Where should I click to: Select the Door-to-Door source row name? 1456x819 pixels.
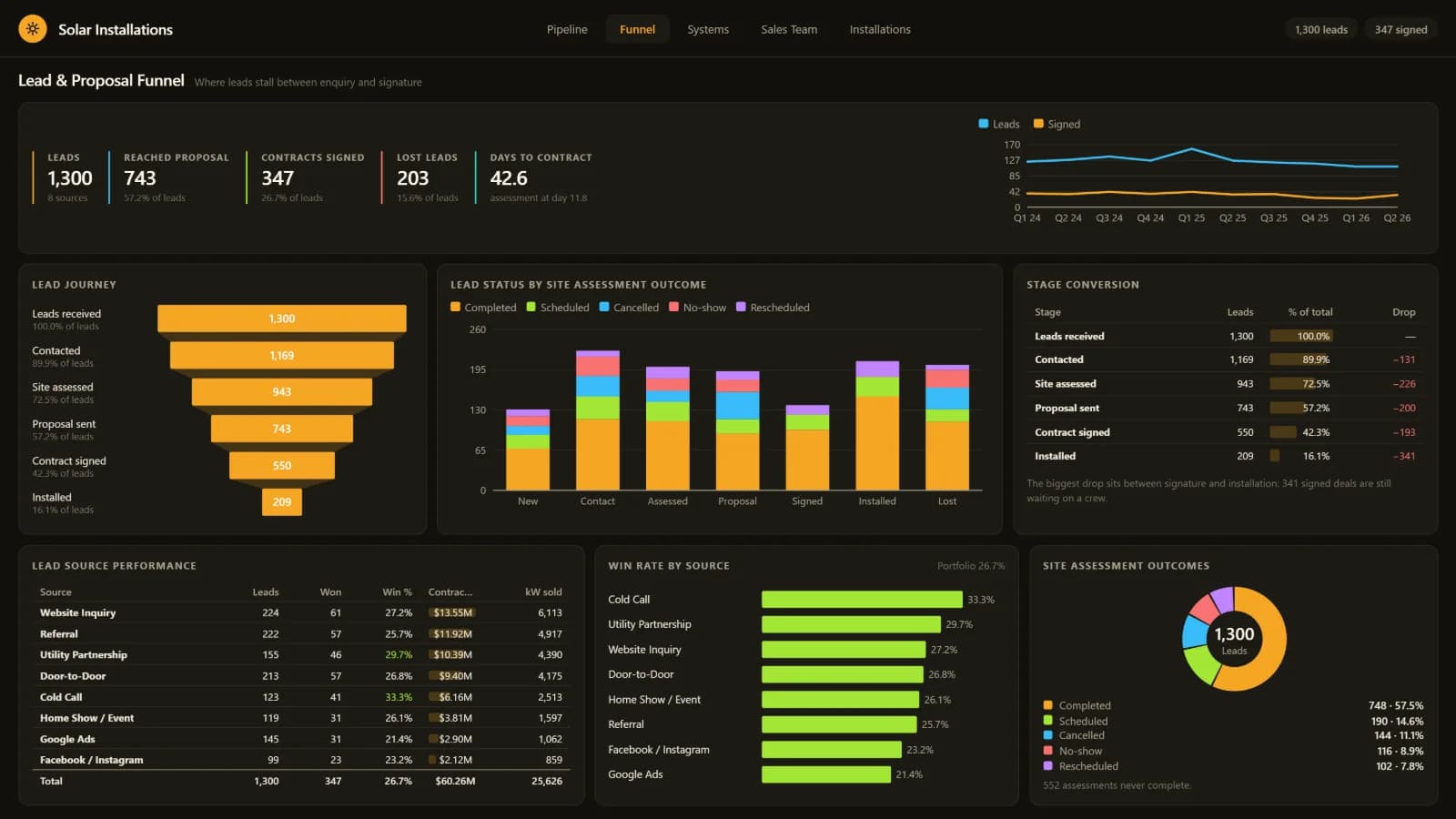point(73,676)
